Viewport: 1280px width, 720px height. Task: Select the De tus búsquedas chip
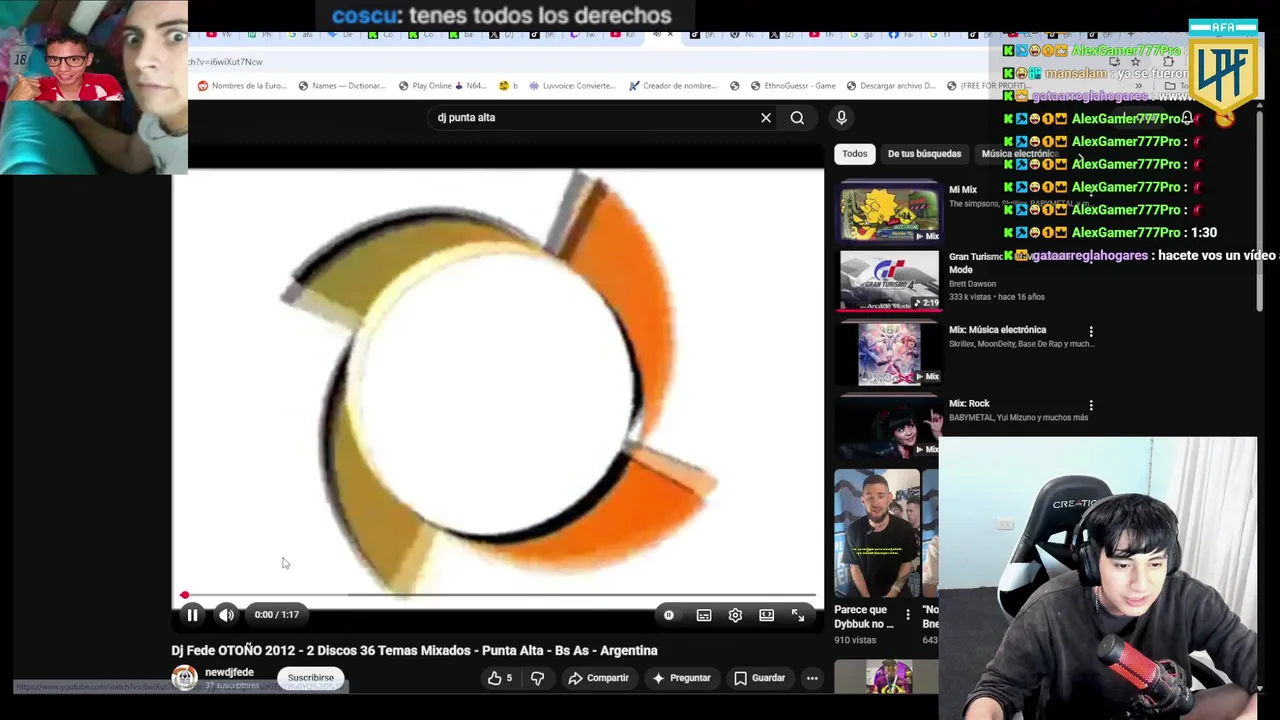924,153
